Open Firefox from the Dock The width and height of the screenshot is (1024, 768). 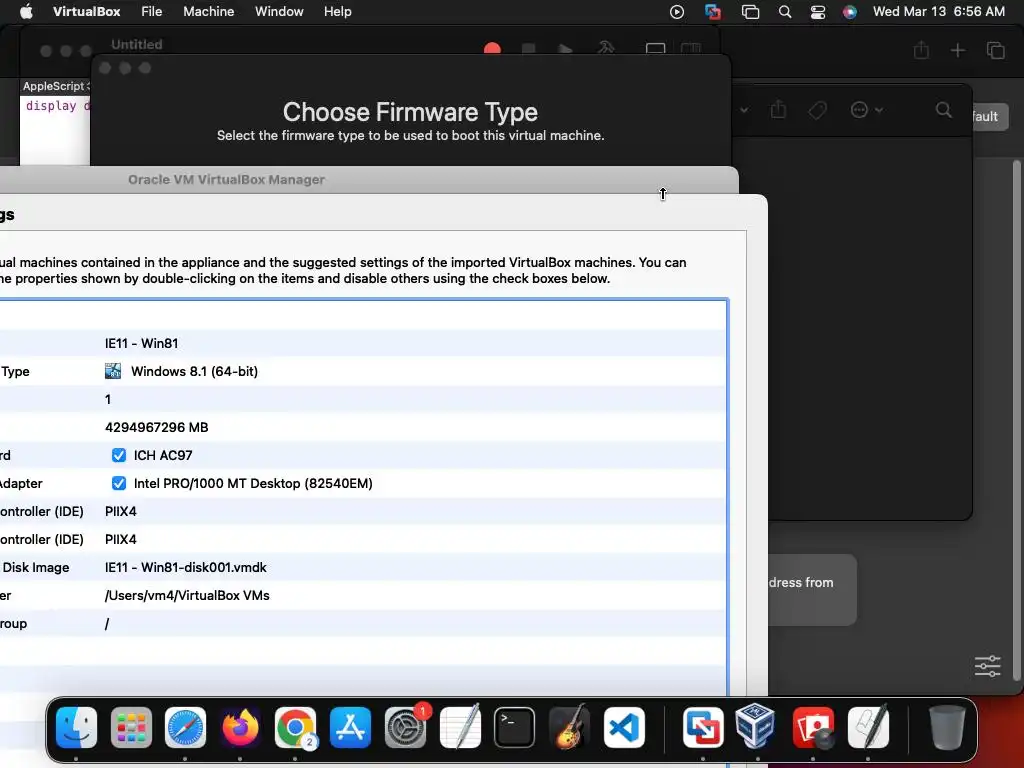(240, 727)
